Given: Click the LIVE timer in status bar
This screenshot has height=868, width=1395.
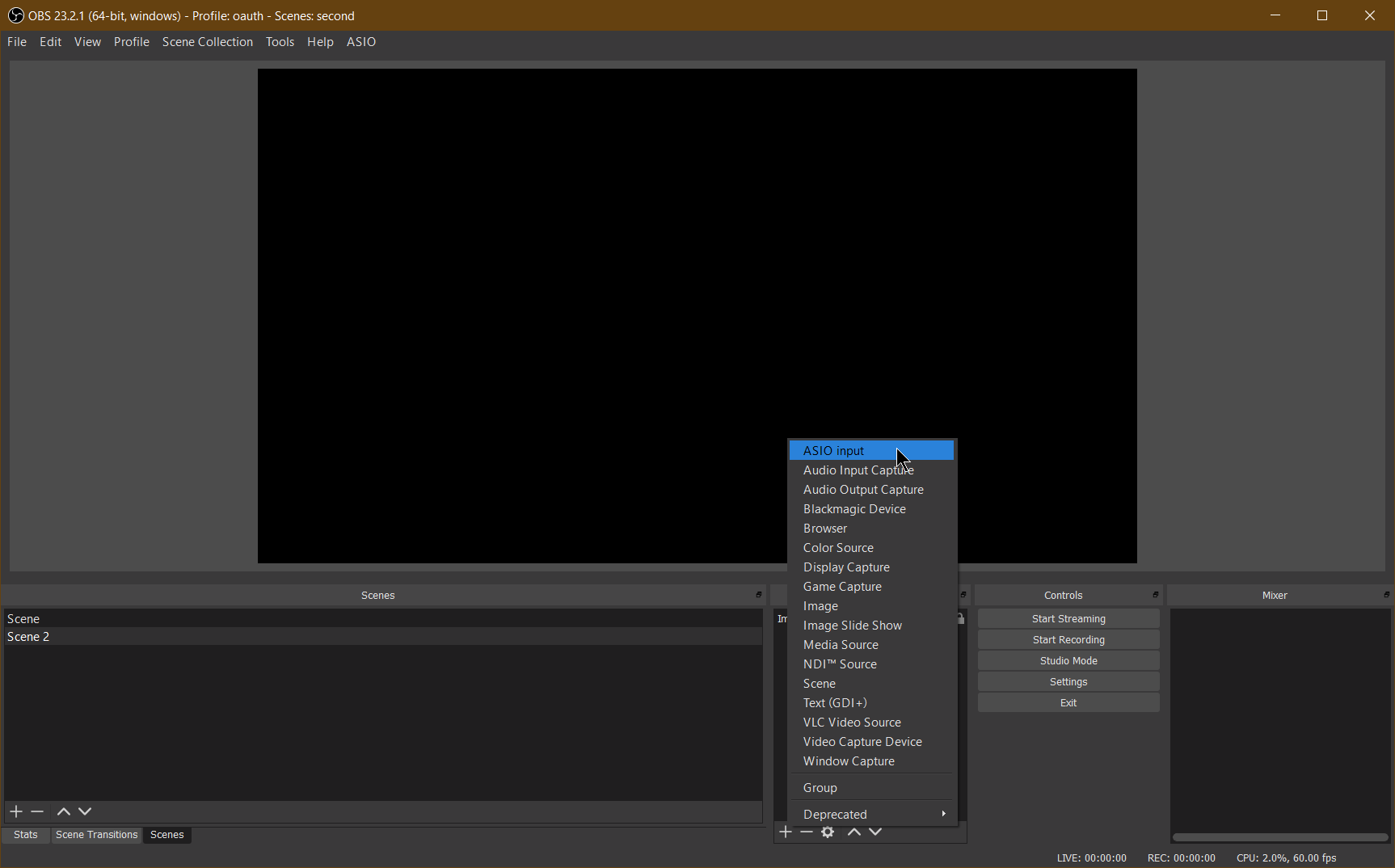Looking at the screenshot, I should (x=1092, y=858).
